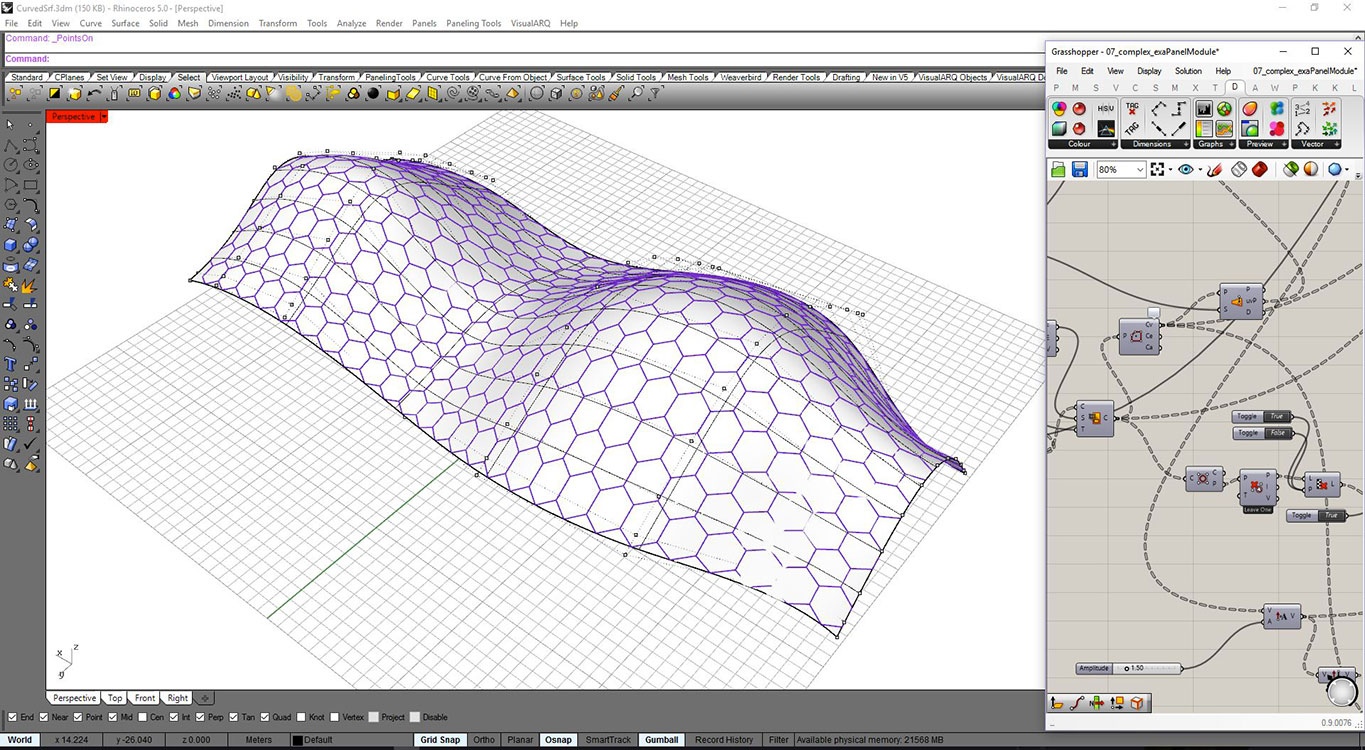Click the colour wheel icon in Colour panel
Viewport: 1365px width, 750px height.
(1059, 108)
